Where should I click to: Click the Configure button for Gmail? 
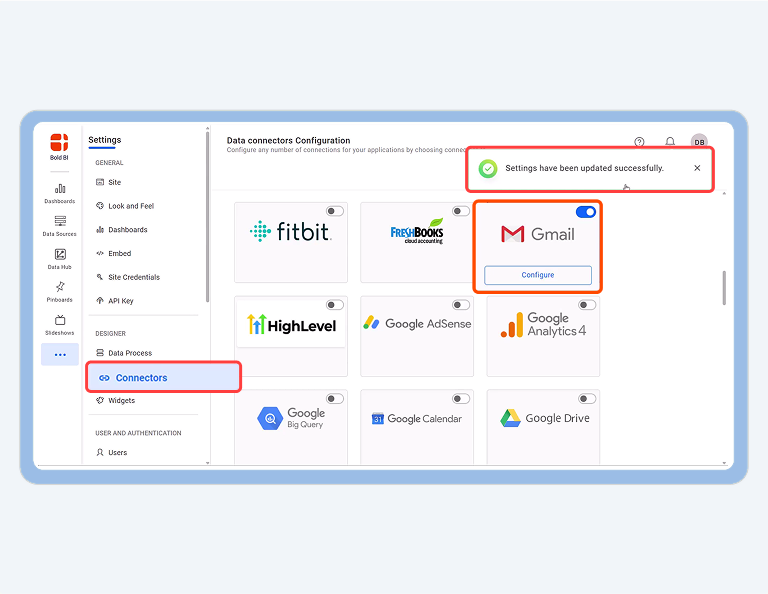(538, 275)
